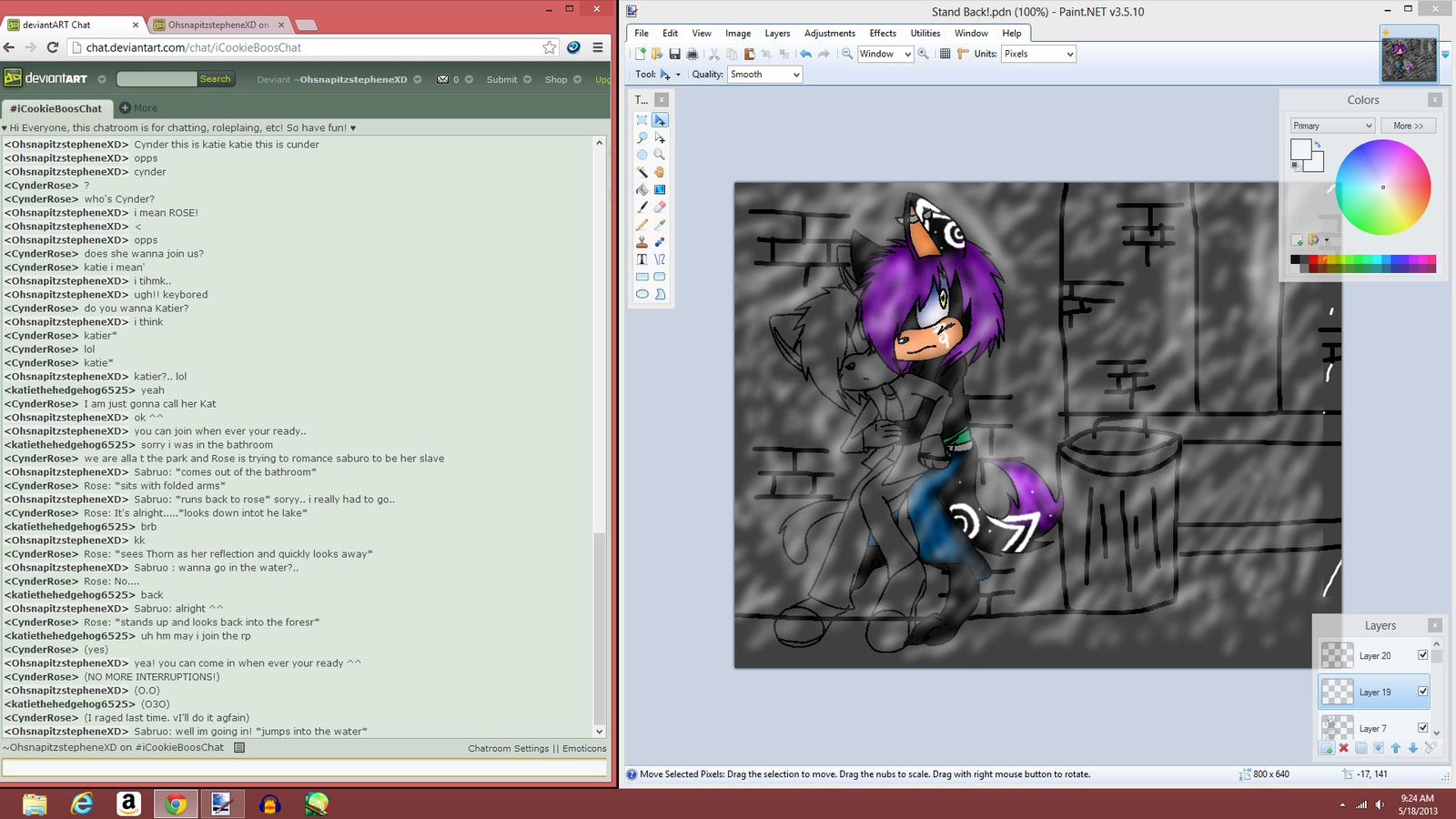The width and height of the screenshot is (1456, 819).
Task: Select the Recolor tool
Action: coord(660,242)
